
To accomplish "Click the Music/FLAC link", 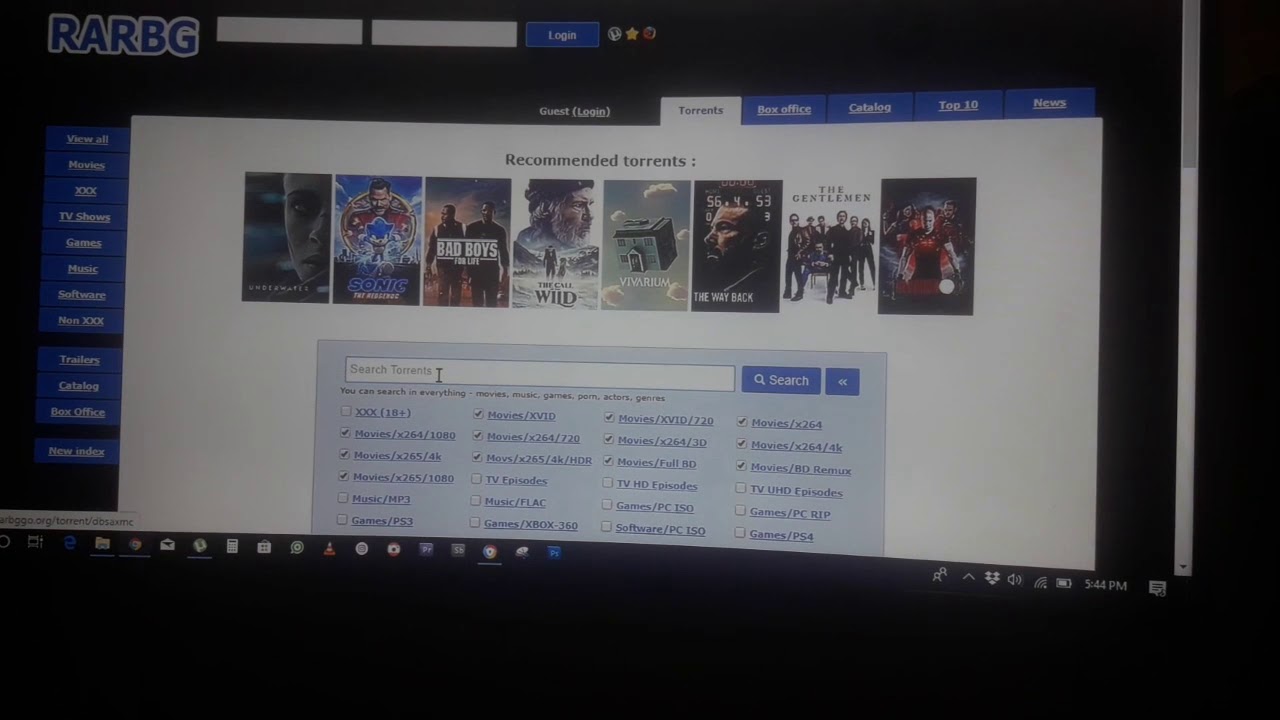I will (x=515, y=502).
